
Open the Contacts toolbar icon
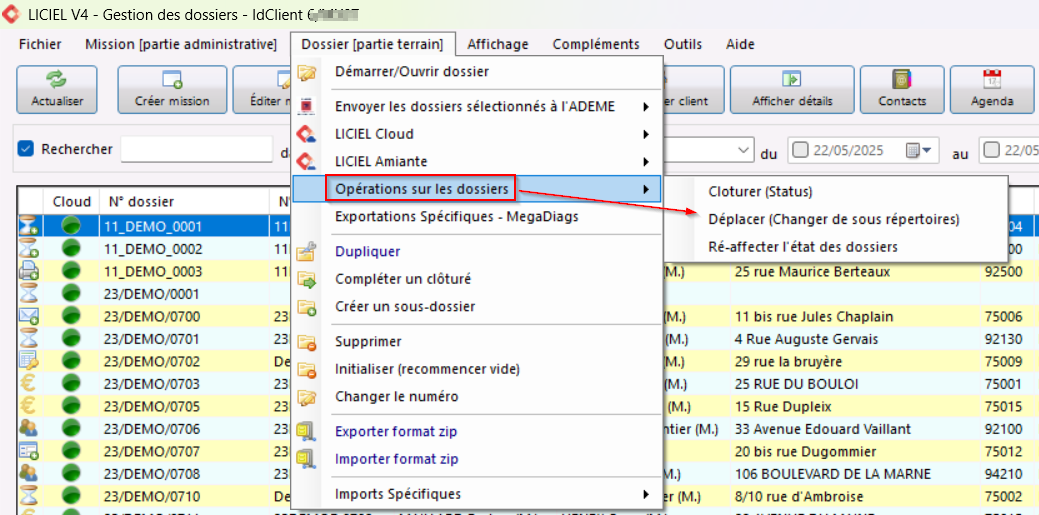[902, 80]
